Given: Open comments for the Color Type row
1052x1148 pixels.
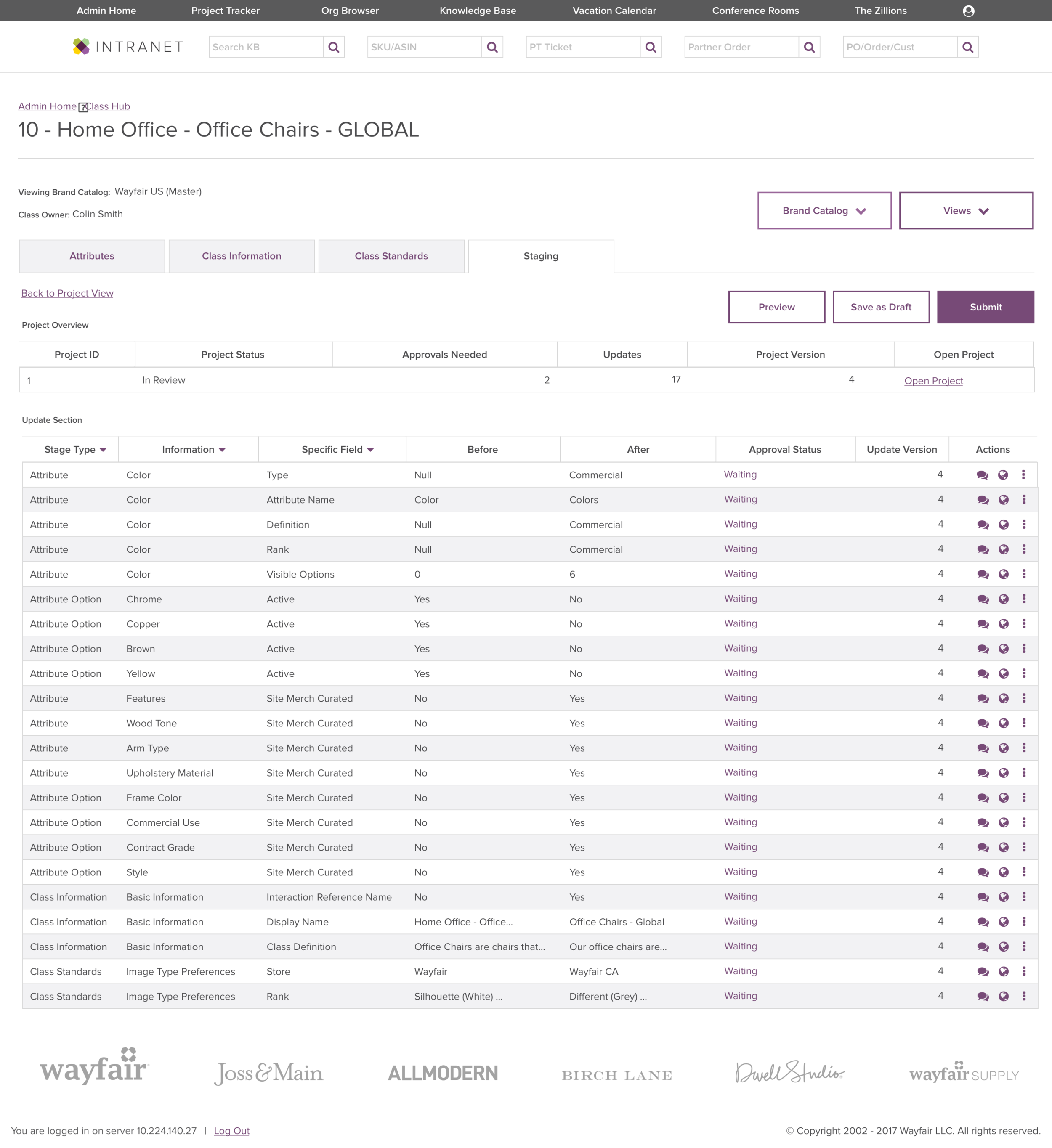Looking at the screenshot, I should coord(982,475).
